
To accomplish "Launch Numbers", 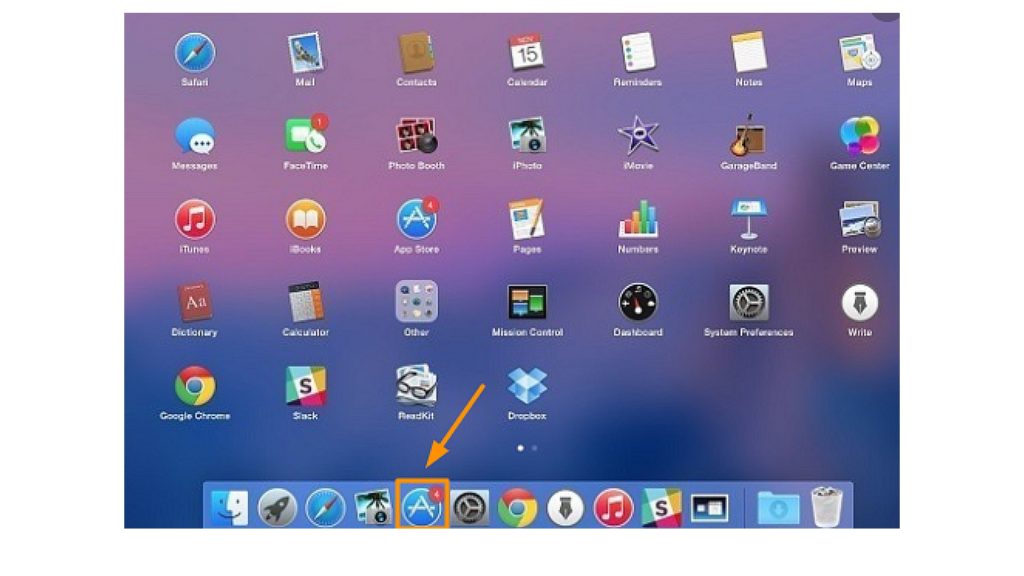I will click(x=637, y=222).
